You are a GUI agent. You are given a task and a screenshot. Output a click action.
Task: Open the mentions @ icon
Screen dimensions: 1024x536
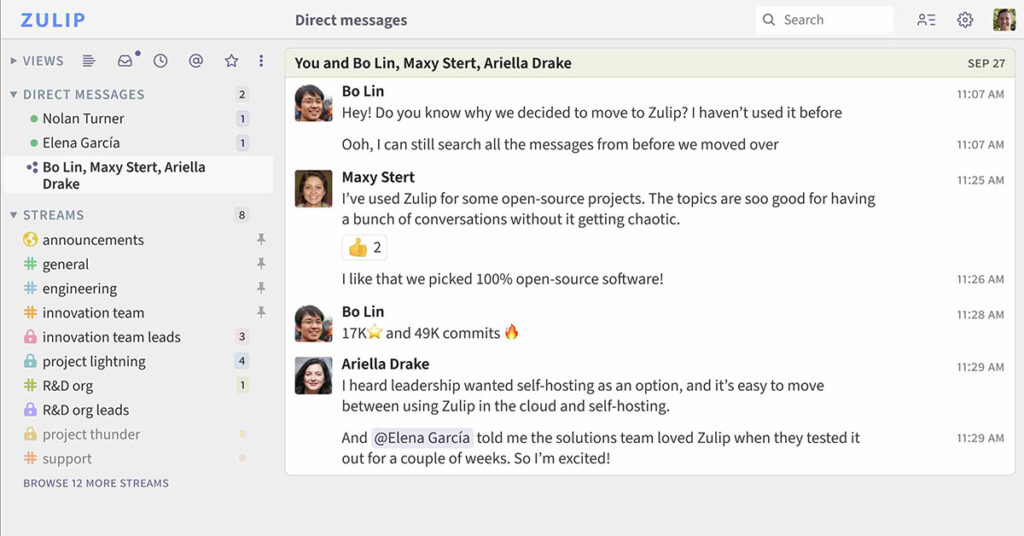[196, 61]
